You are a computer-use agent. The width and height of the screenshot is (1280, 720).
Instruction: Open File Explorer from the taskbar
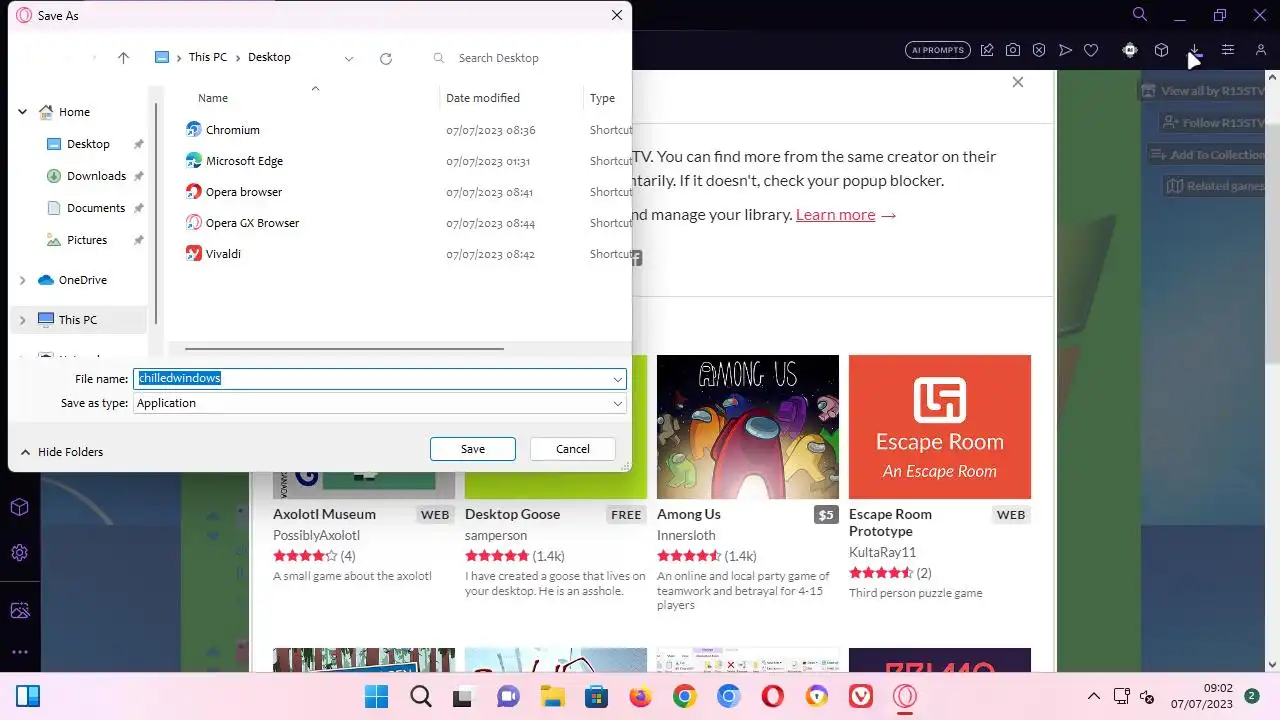click(x=552, y=696)
